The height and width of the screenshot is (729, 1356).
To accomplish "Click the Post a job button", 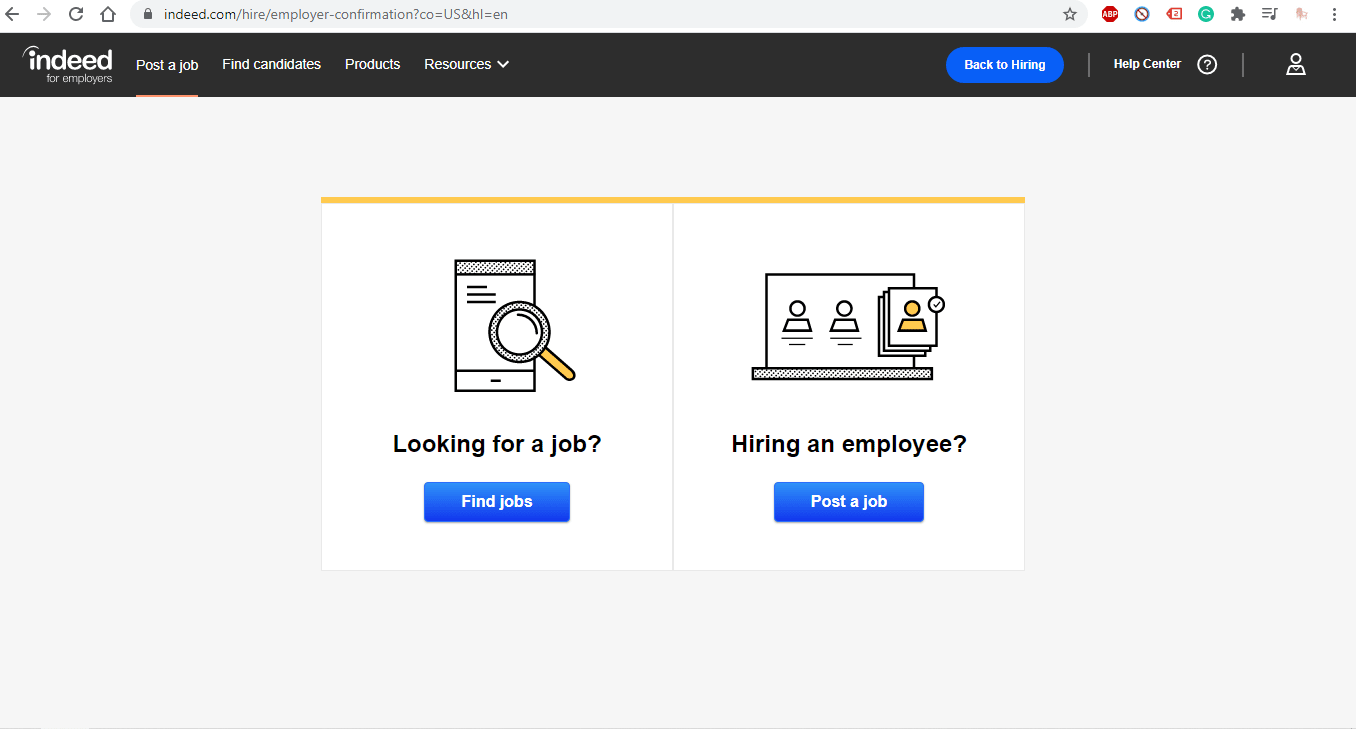I will pyautogui.click(x=848, y=502).
